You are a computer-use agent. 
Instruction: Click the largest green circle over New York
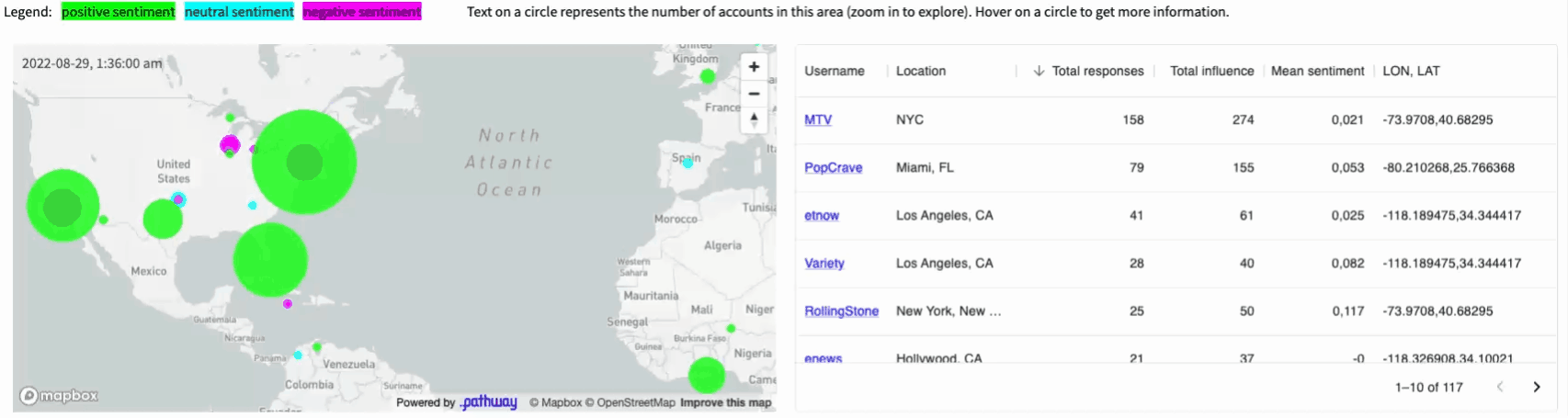point(303,163)
